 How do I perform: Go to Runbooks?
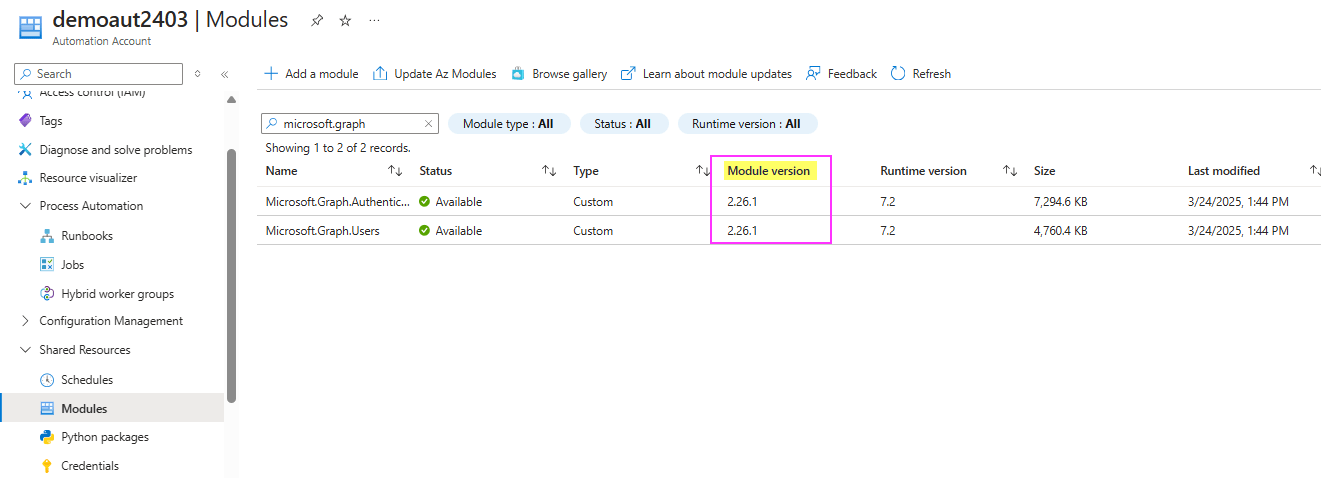tap(87, 236)
